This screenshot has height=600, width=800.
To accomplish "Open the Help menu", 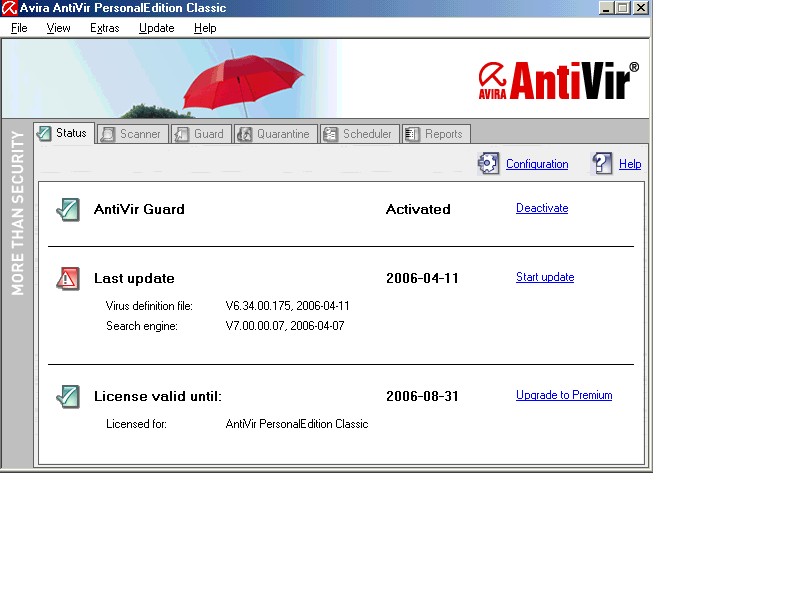I will tap(205, 28).
